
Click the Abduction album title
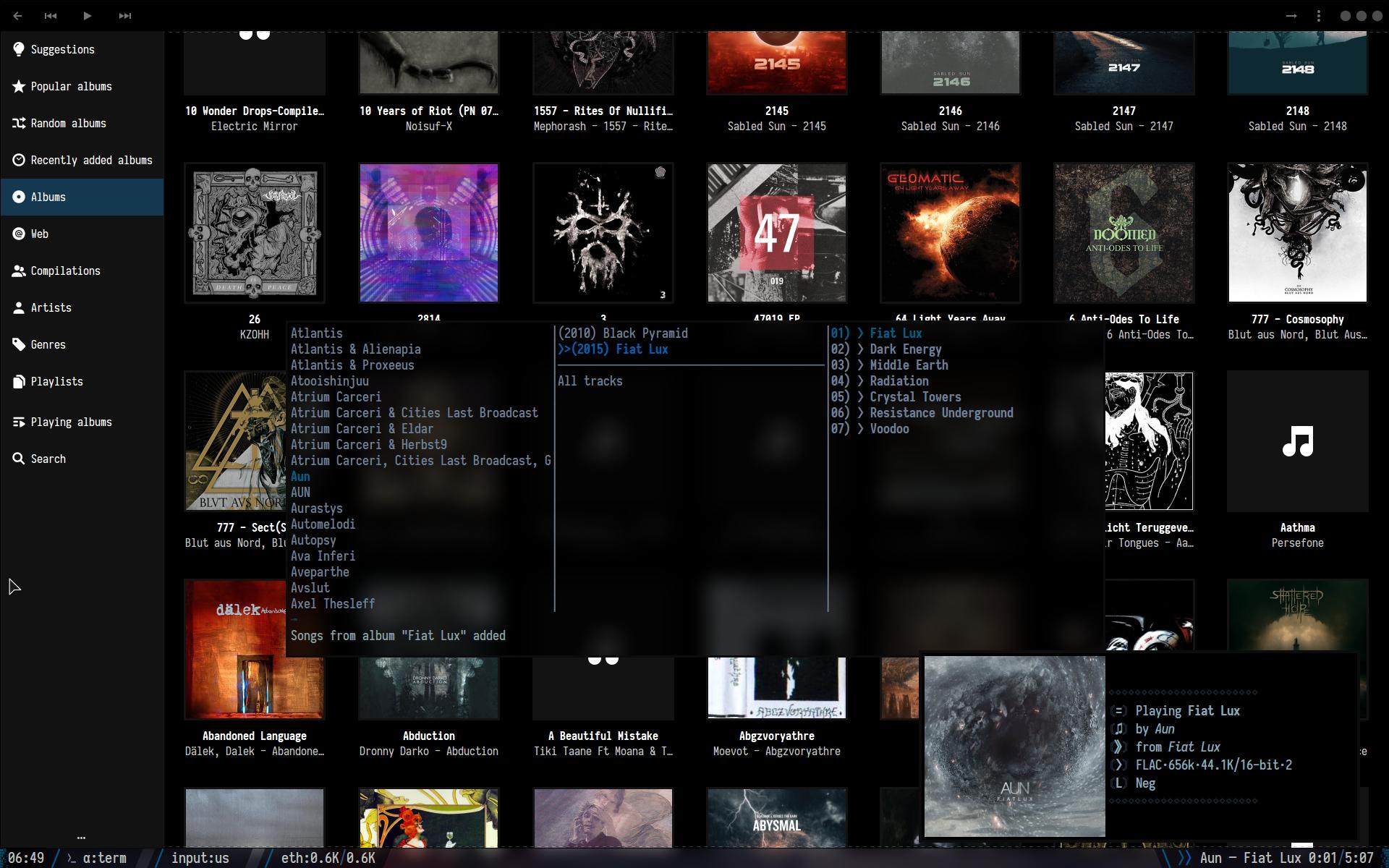(429, 736)
